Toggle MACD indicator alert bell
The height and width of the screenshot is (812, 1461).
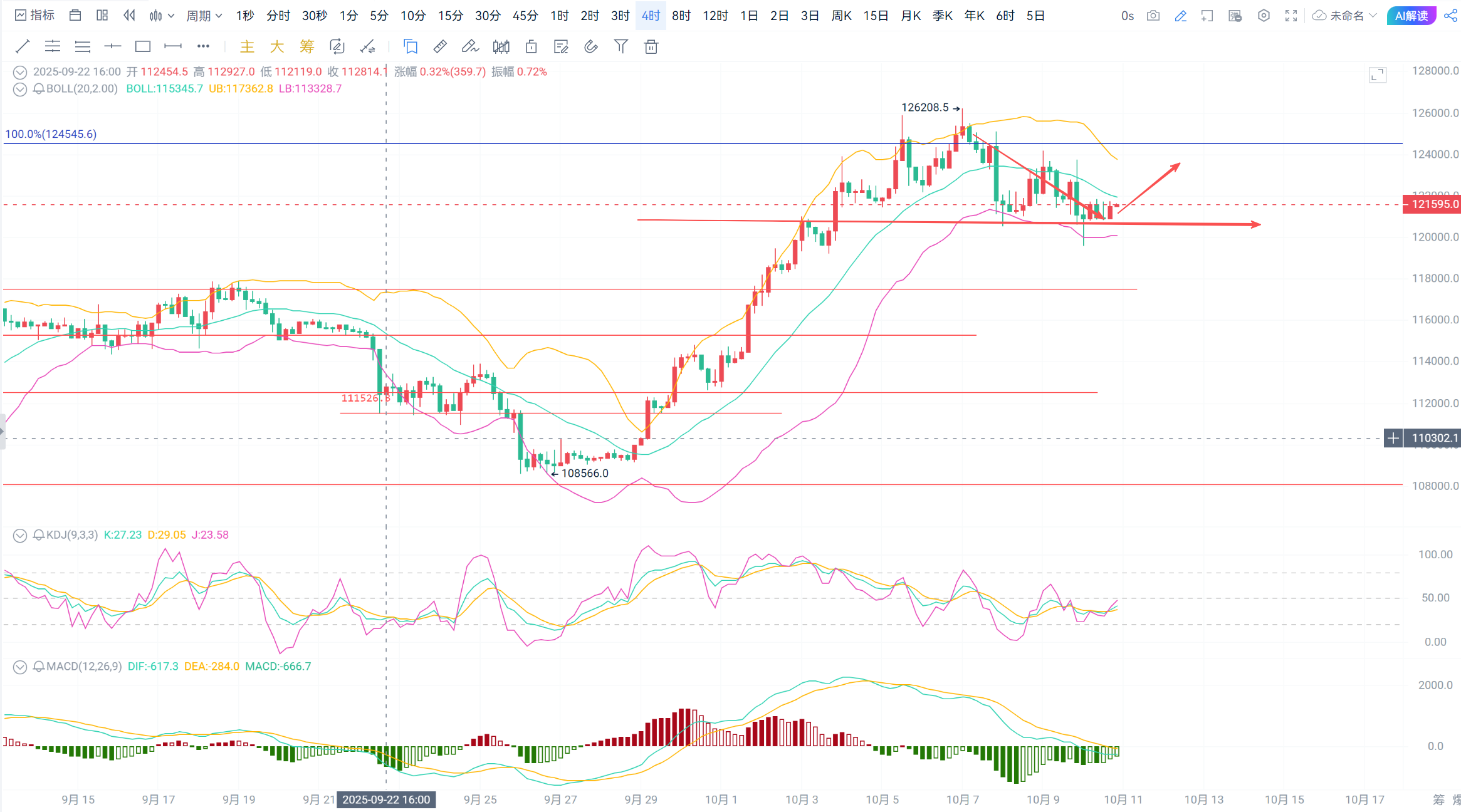39,667
